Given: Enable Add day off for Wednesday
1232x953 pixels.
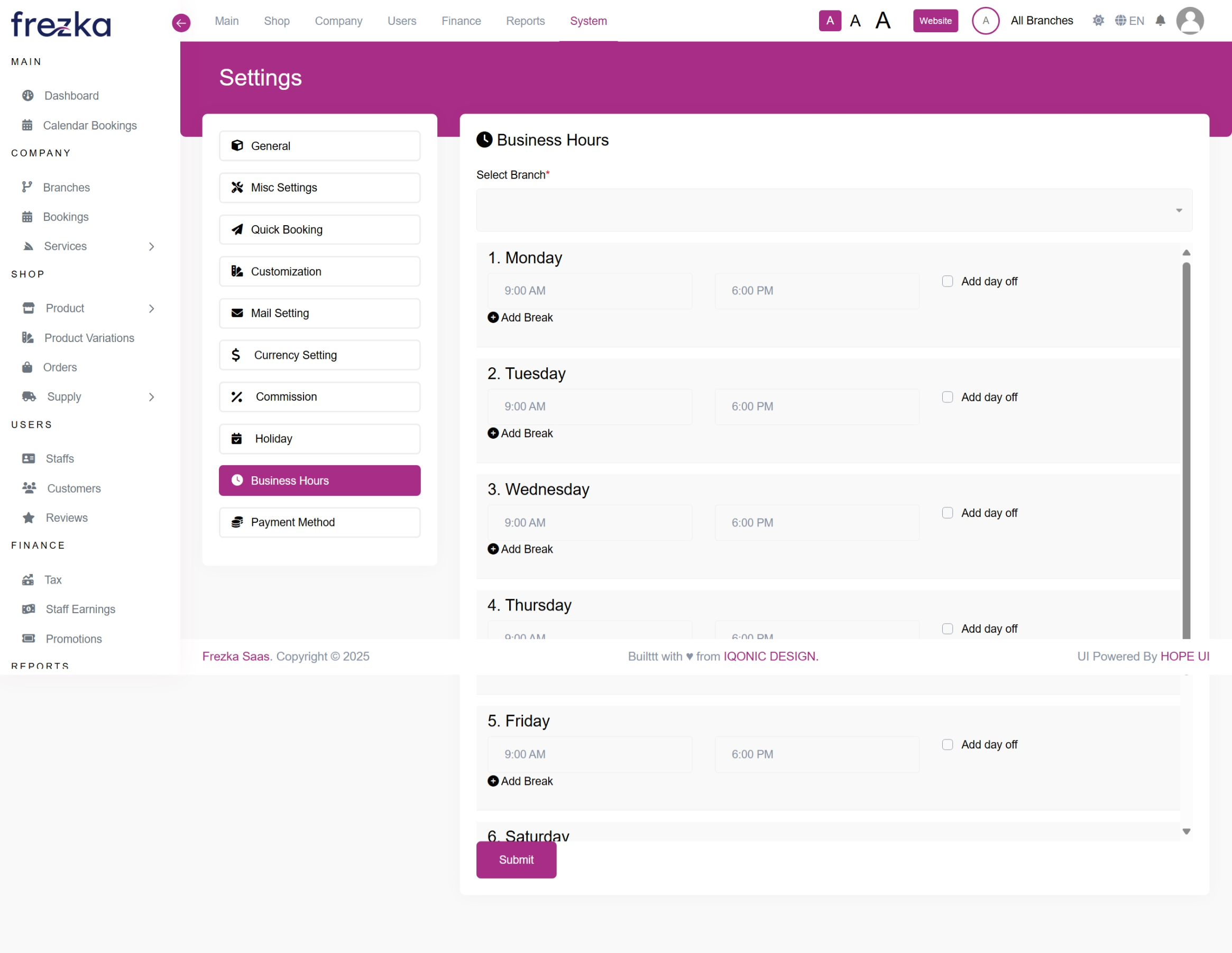Looking at the screenshot, I should pyautogui.click(x=947, y=513).
